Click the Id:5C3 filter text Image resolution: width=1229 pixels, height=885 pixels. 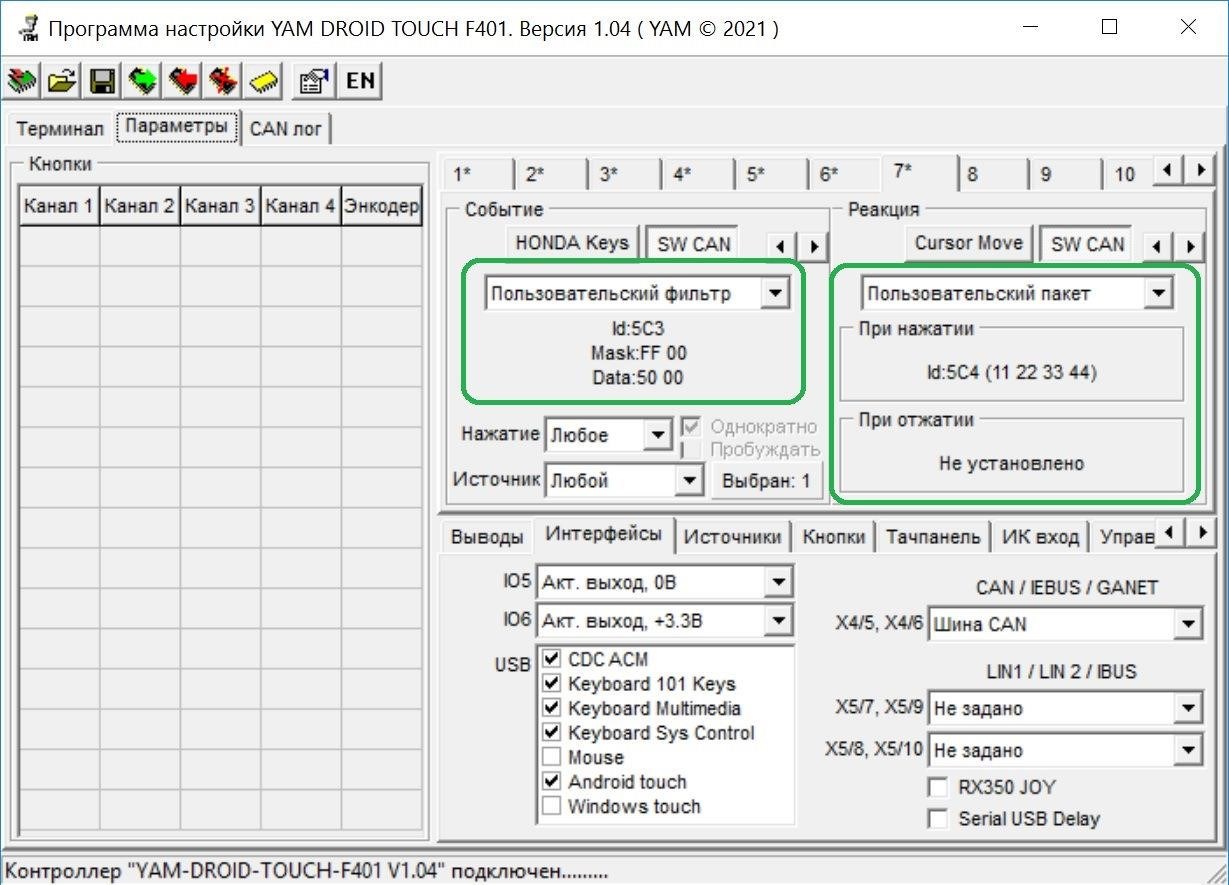click(x=638, y=328)
